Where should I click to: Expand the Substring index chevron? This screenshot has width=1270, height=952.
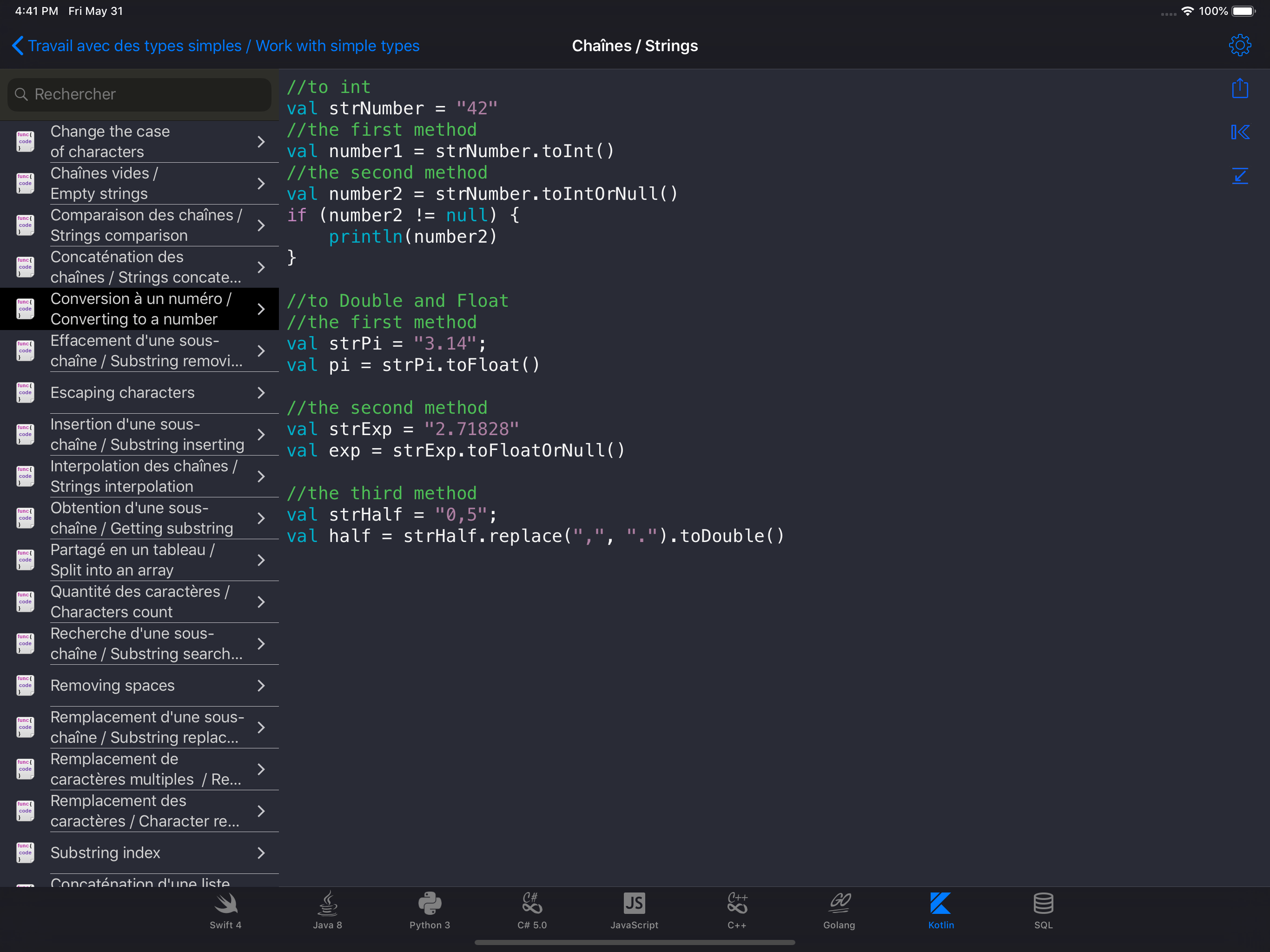click(x=261, y=853)
